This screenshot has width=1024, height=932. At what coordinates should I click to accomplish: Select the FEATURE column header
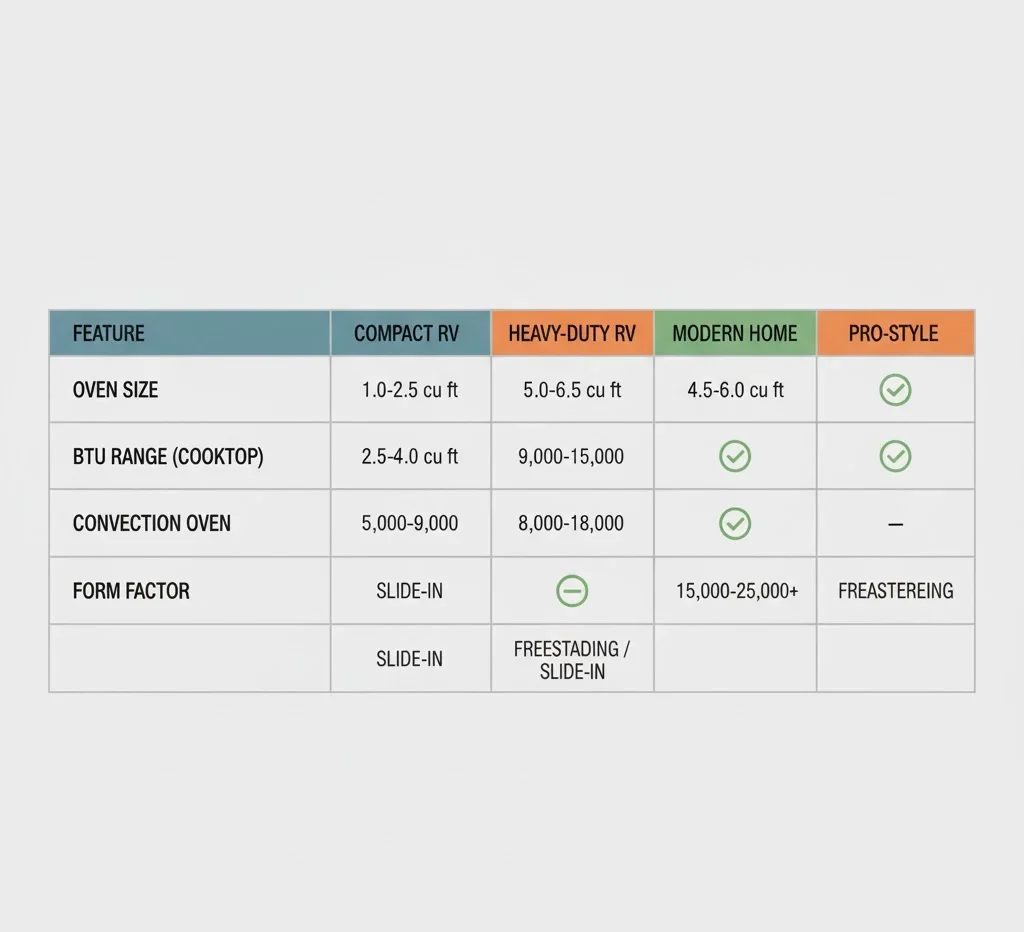click(x=109, y=334)
